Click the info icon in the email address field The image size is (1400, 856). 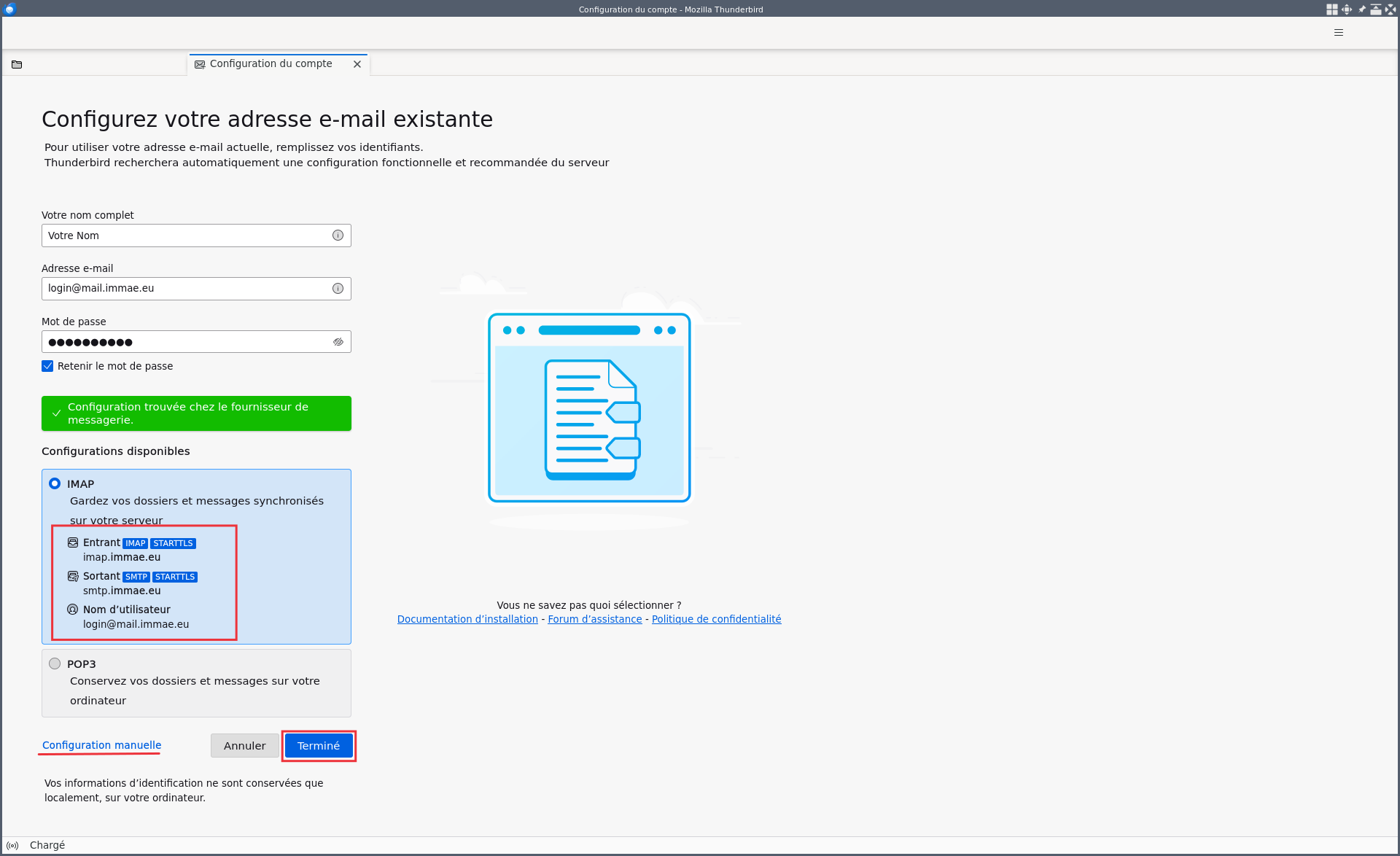(338, 289)
